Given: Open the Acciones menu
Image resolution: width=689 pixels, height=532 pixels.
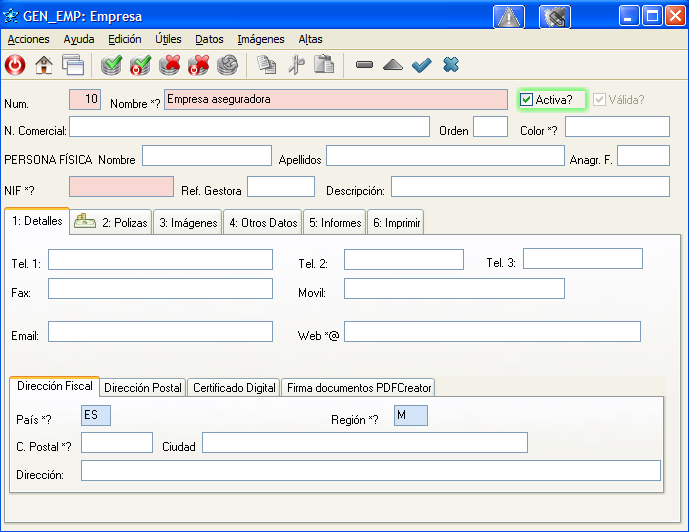Looking at the screenshot, I should tap(28, 39).
